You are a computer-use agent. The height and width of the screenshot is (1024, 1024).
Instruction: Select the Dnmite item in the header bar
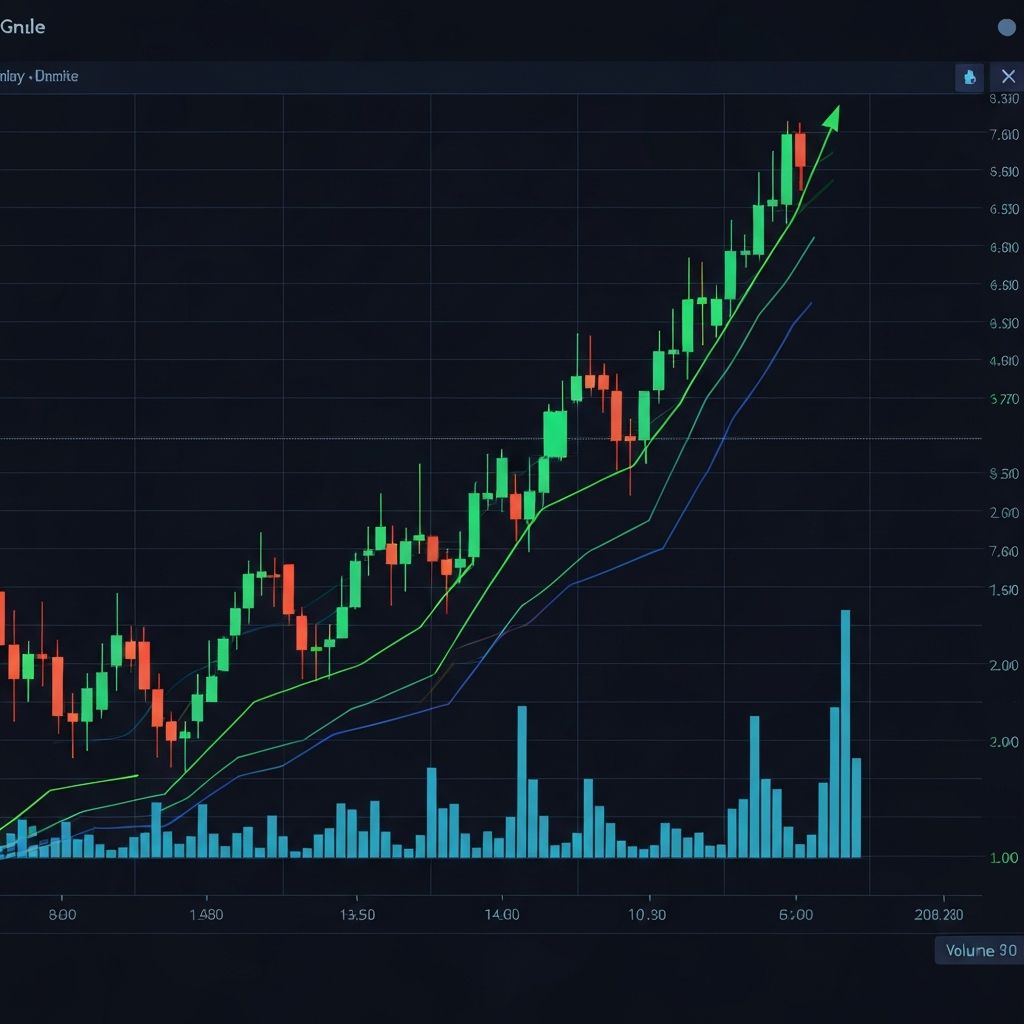click(x=56, y=76)
